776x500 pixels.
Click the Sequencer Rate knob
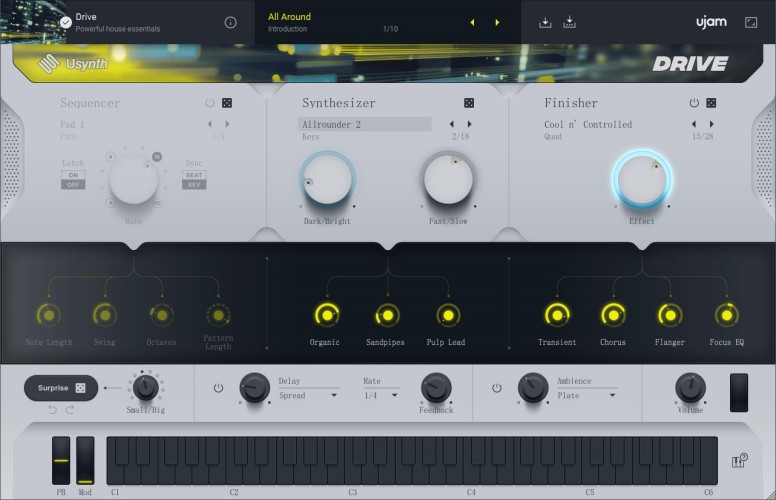[134, 179]
